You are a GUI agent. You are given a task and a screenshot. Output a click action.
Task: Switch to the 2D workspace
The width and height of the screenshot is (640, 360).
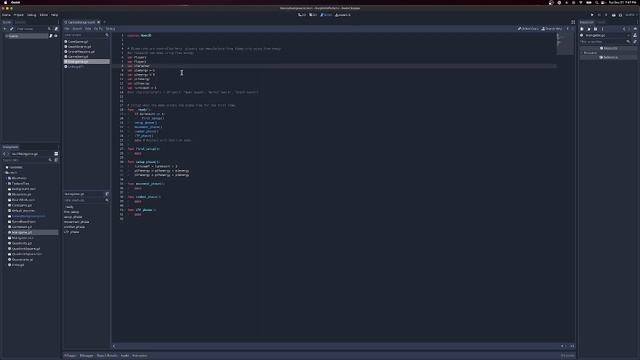(302, 15)
